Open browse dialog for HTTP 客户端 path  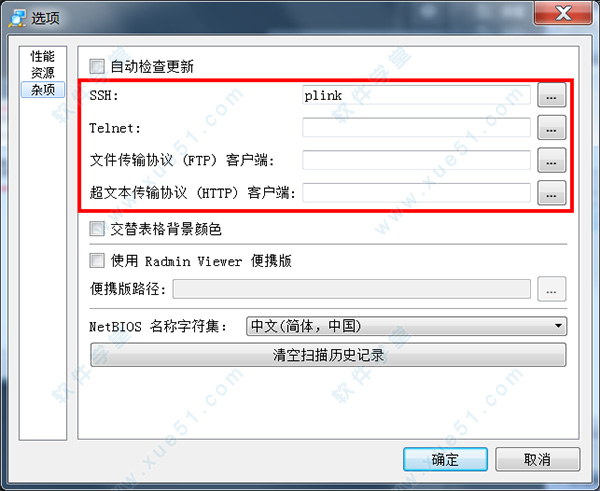(551, 193)
